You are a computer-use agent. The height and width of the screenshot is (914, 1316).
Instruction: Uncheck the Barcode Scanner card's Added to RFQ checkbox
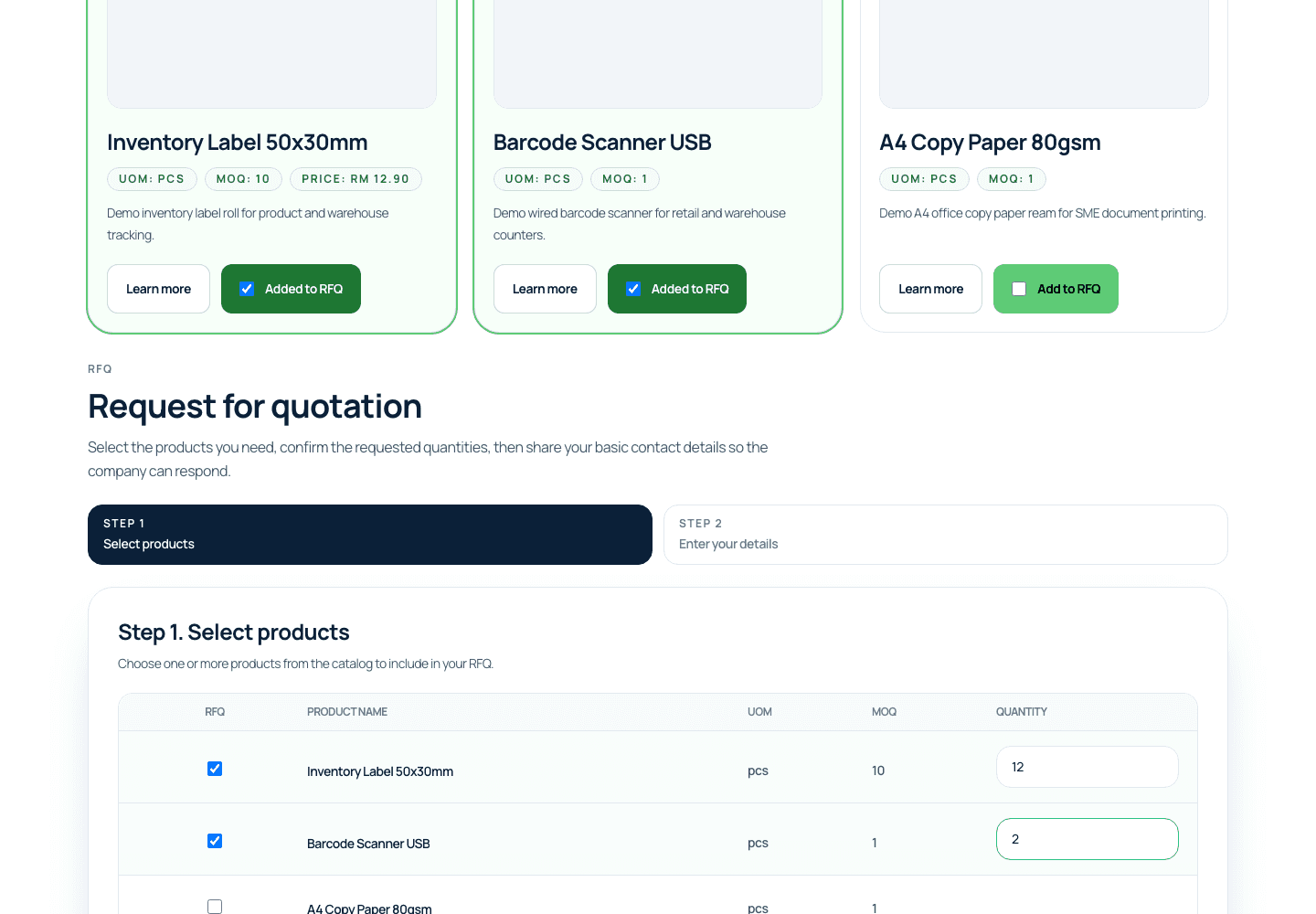coord(633,289)
